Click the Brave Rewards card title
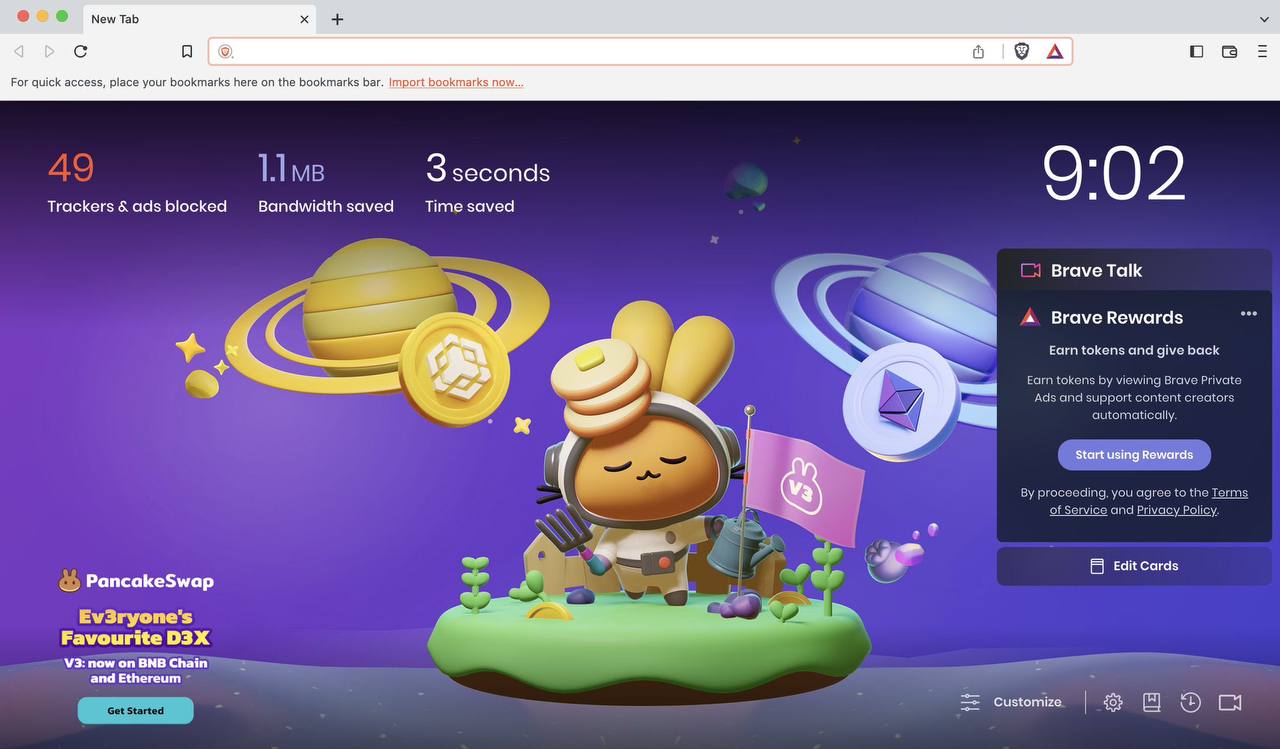 (1117, 317)
